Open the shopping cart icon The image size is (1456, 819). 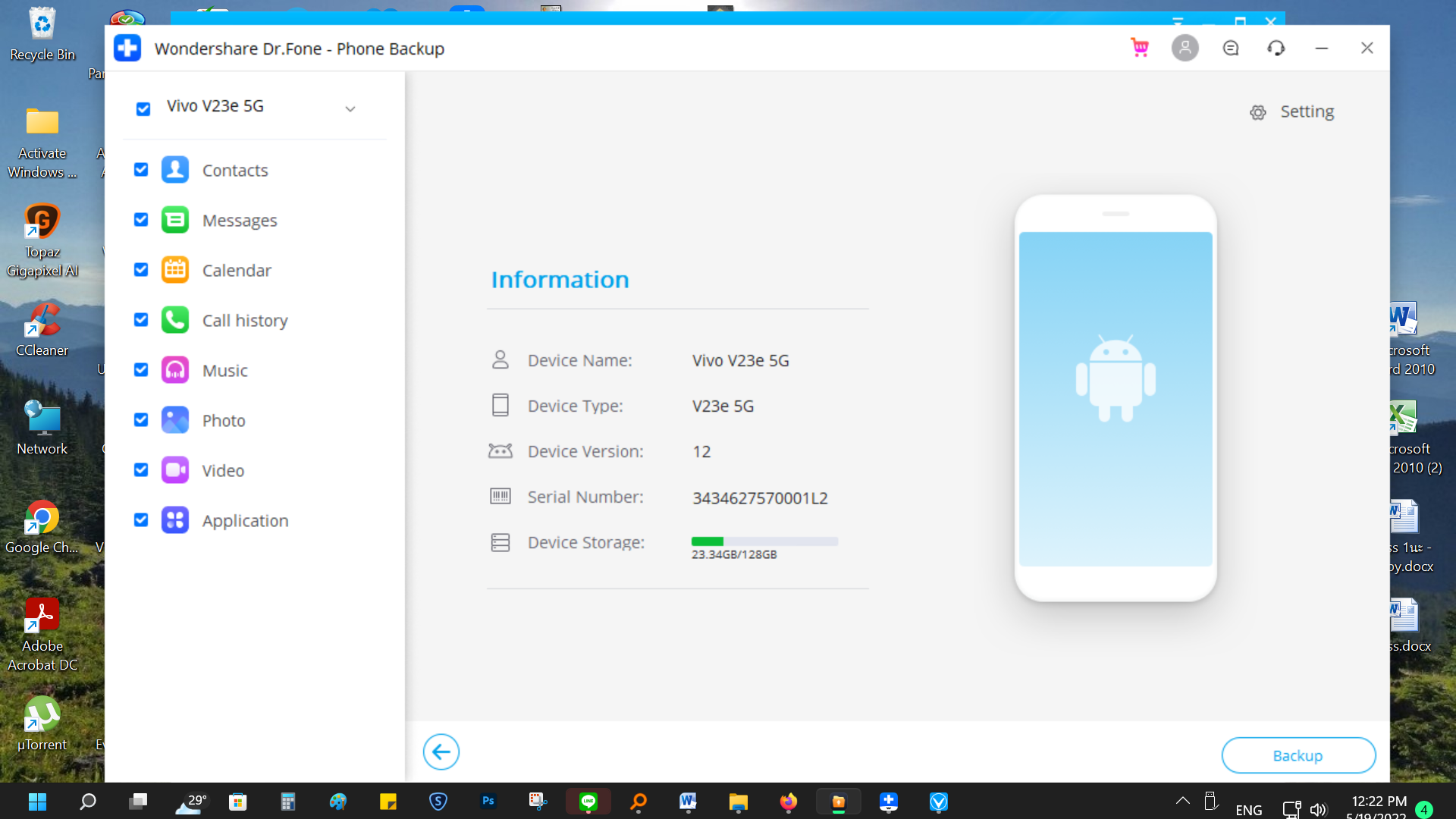click(1139, 48)
